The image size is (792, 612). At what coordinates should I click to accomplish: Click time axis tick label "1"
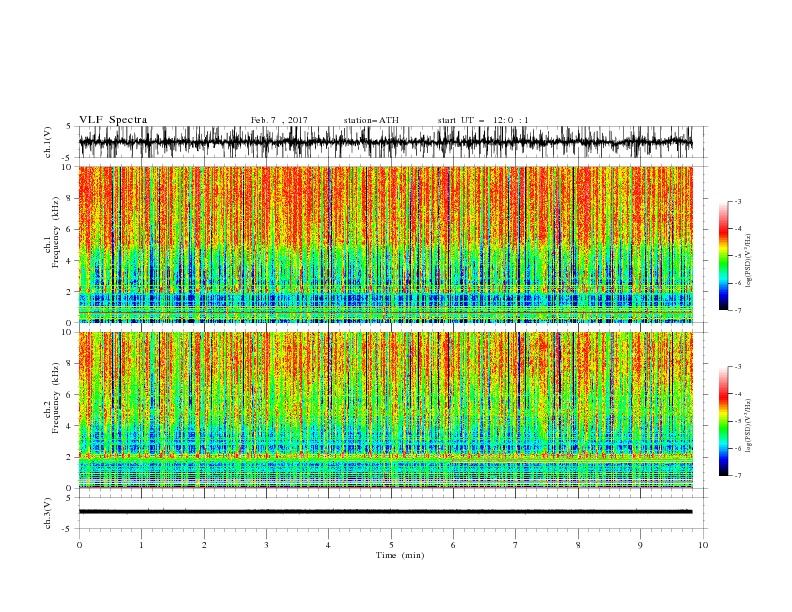tap(141, 545)
